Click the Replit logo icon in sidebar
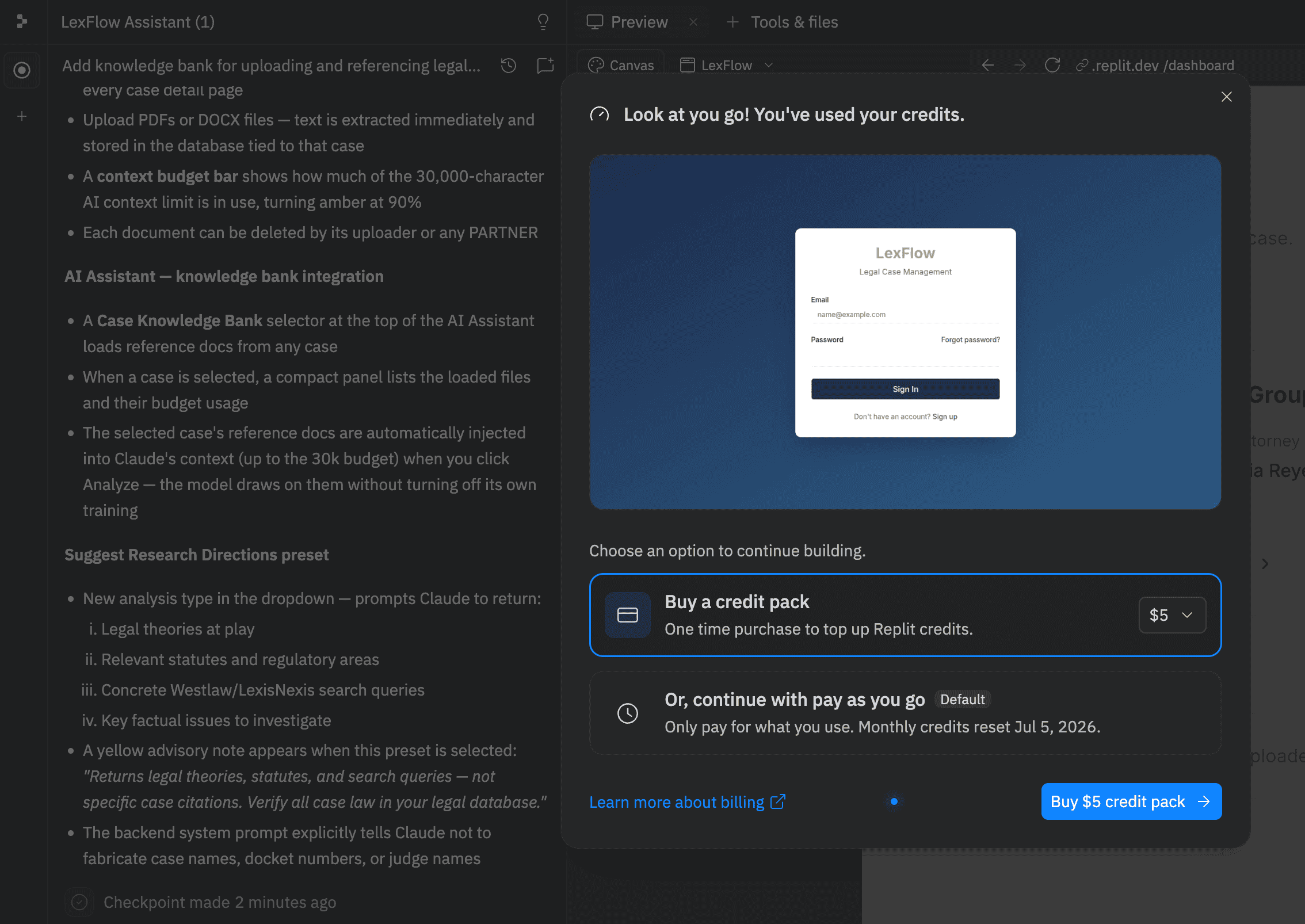 coord(22,22)
